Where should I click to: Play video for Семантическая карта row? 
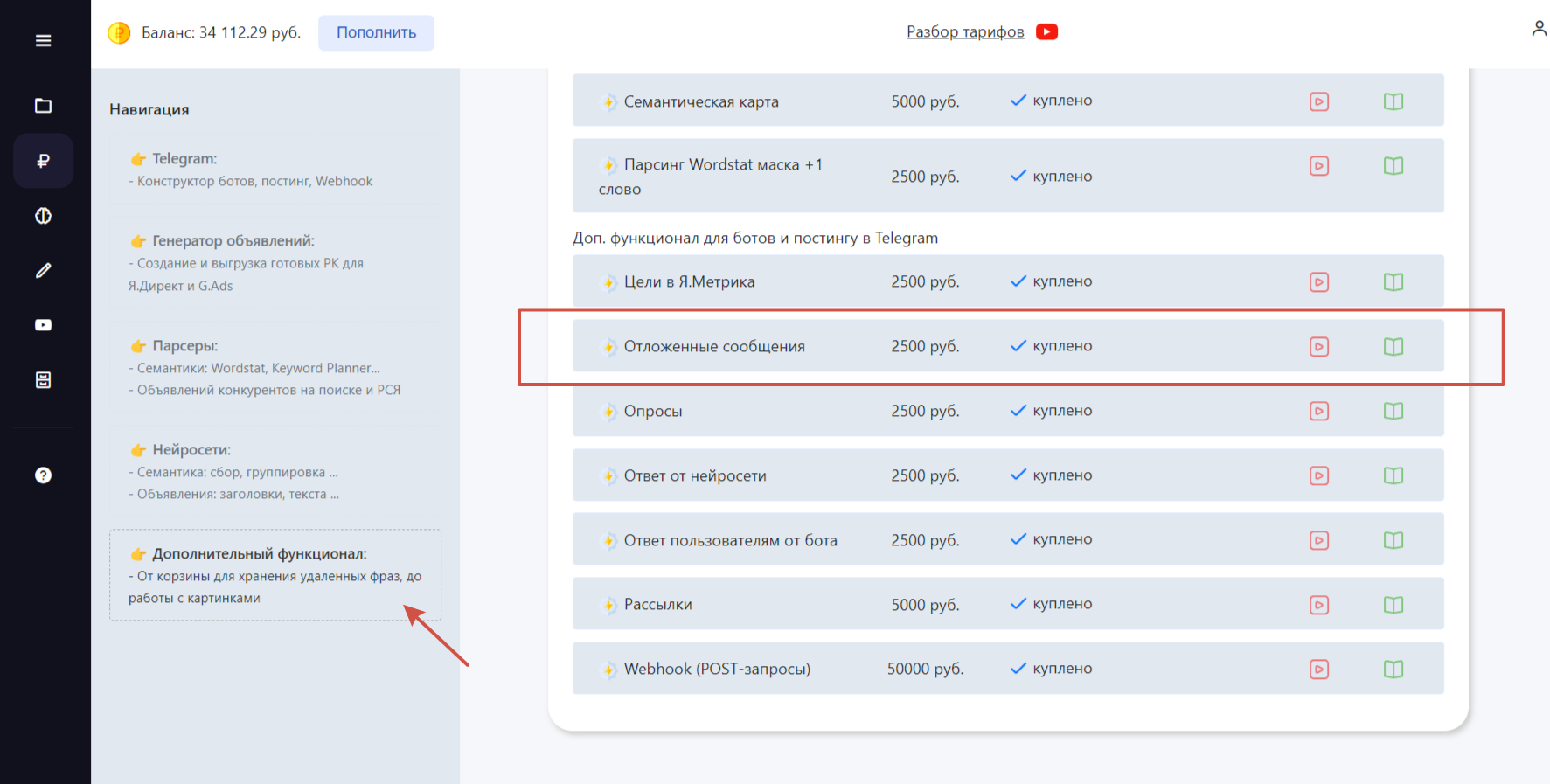(x=1319, y=101)
